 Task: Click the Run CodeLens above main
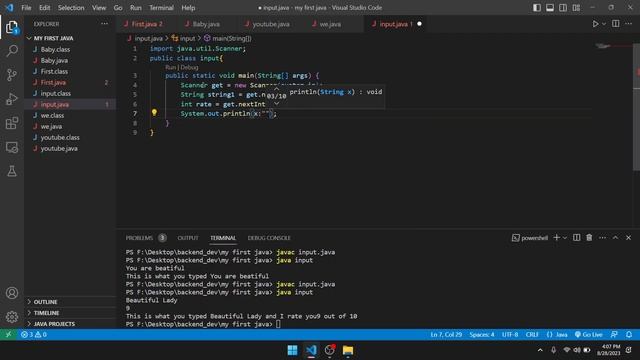pyautogui.click(x=171, y=67)
